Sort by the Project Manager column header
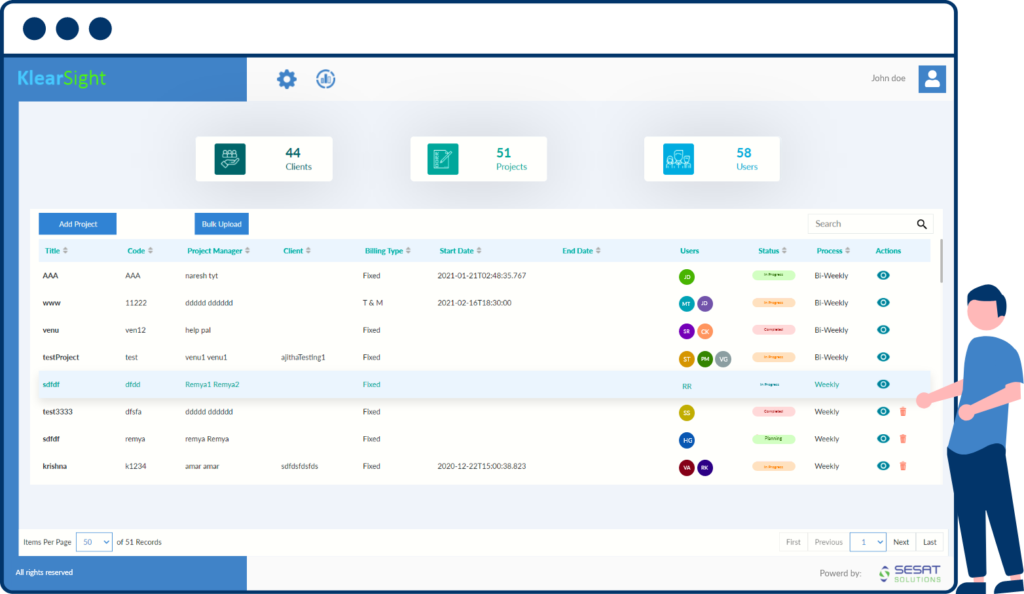Viewport: 1024px width, 594px height. 218,251
